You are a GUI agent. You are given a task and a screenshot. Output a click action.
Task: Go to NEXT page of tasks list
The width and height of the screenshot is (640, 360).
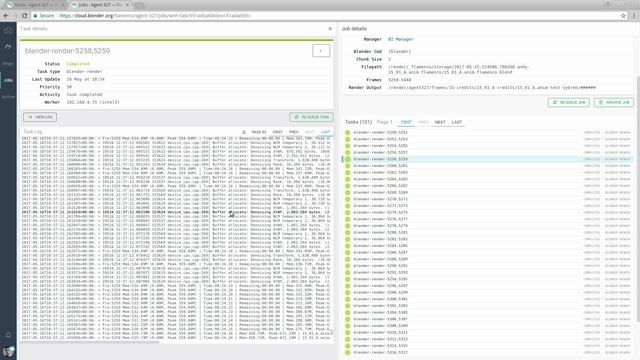pyautogui.click(x=440, y=122)
